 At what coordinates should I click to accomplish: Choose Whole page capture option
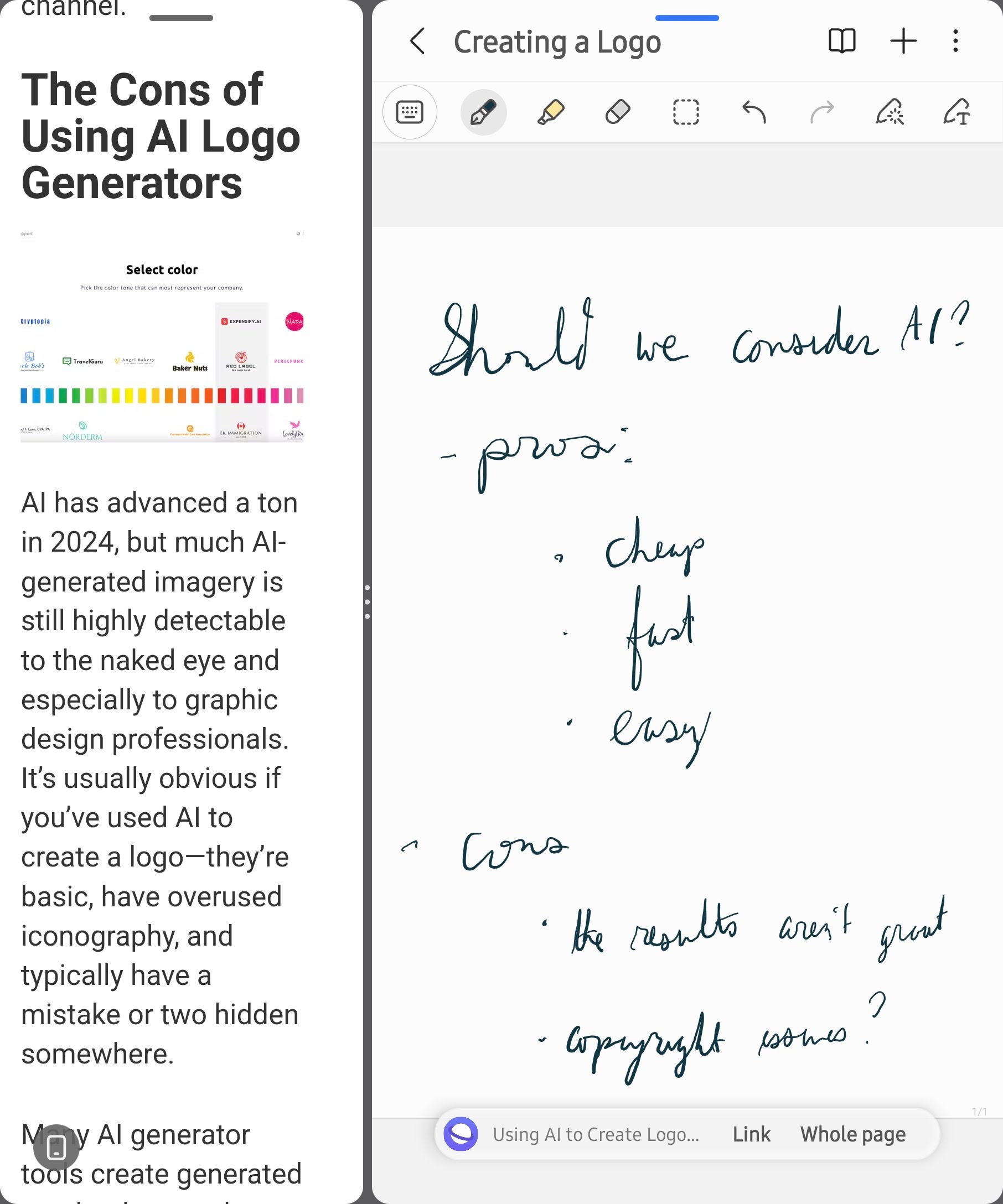coord(853,1134)
